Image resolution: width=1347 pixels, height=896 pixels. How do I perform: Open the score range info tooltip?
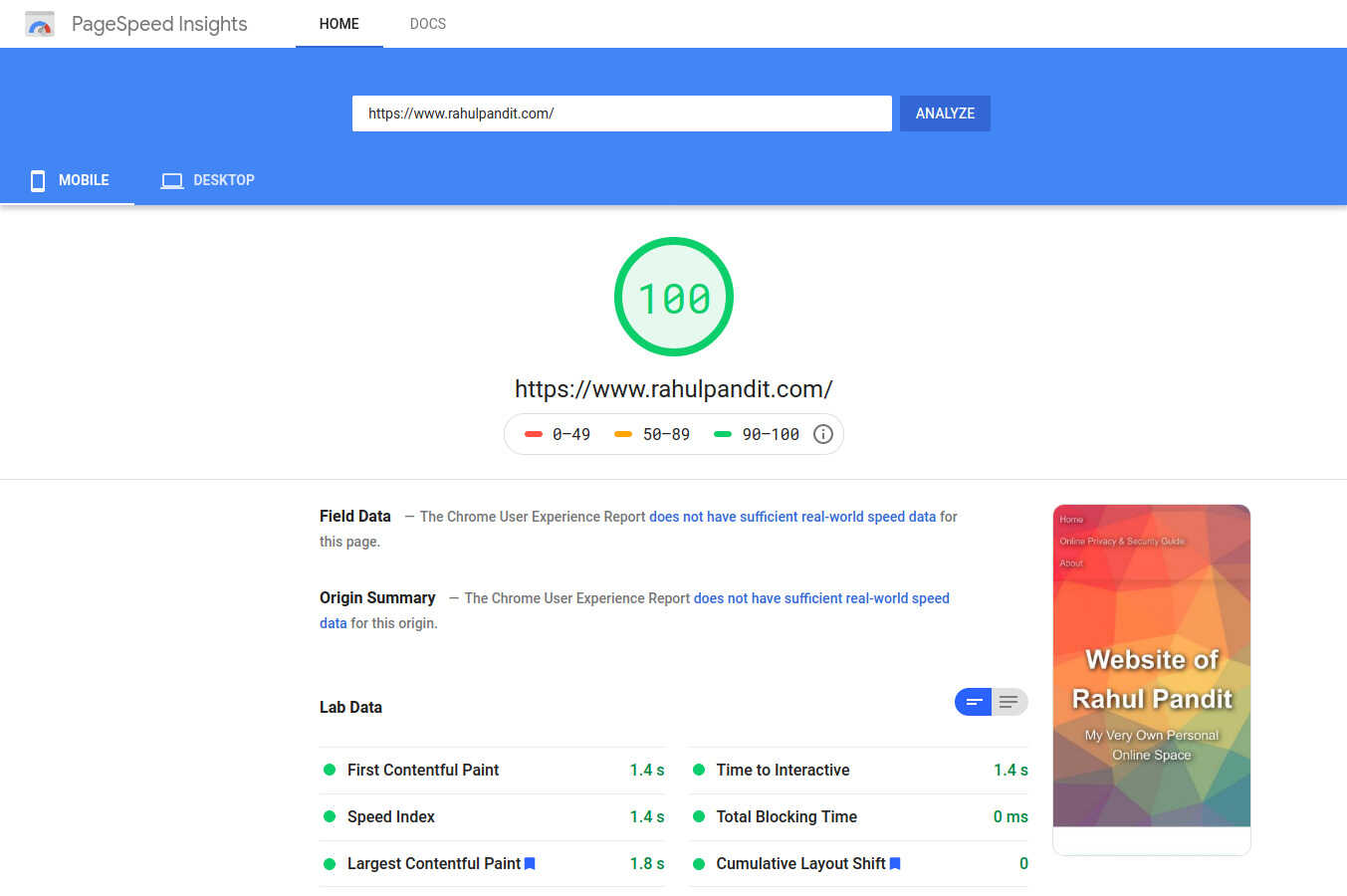[822, 434]
